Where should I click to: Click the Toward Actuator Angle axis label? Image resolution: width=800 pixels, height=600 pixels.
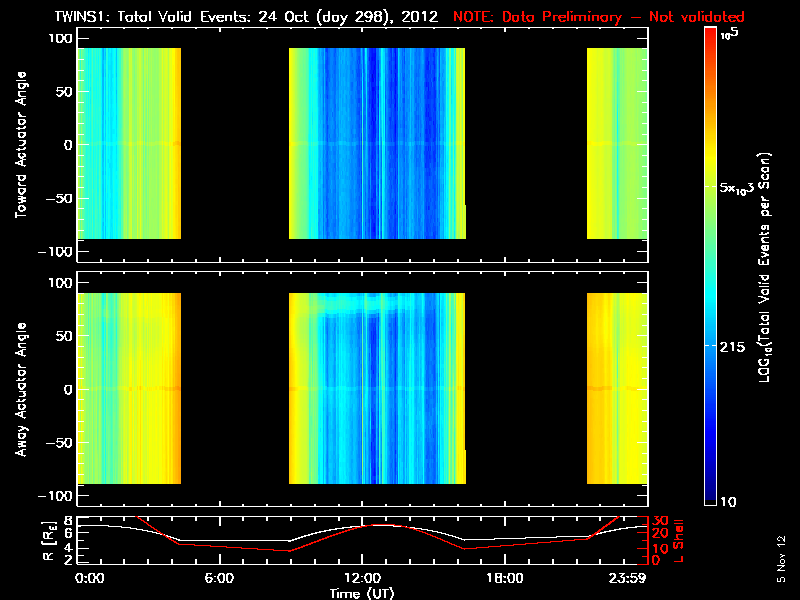(x=21, y=145)
